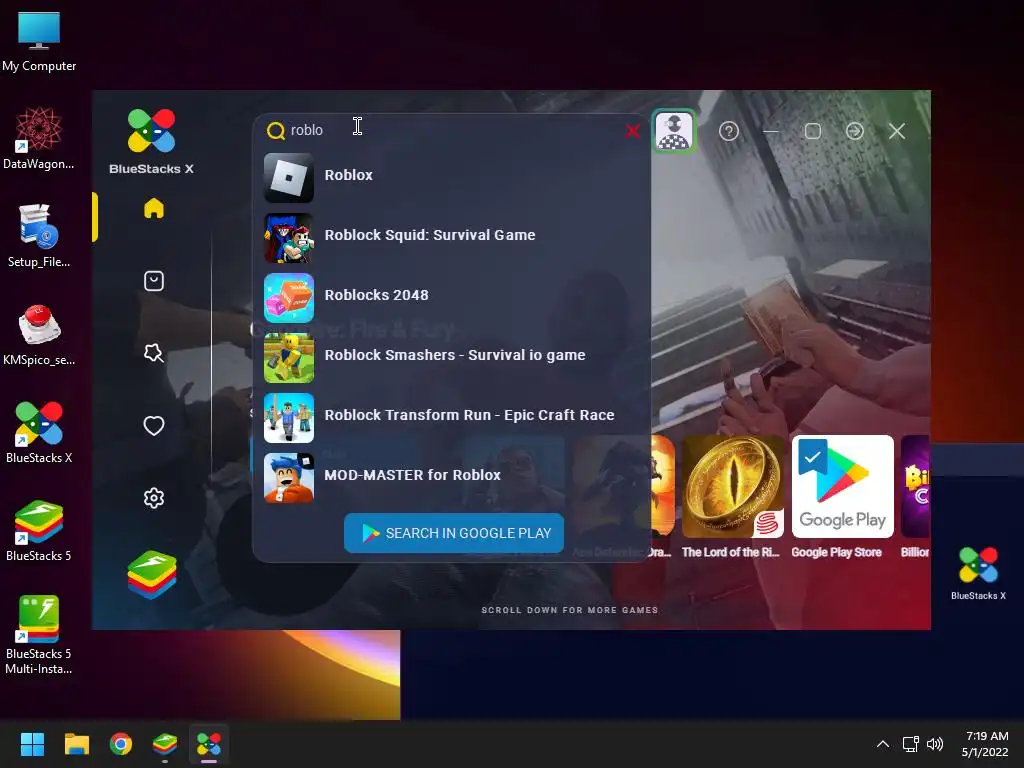Open Google Chrome from taskbar
This screenshot has width=1024, height=768.
121,744
